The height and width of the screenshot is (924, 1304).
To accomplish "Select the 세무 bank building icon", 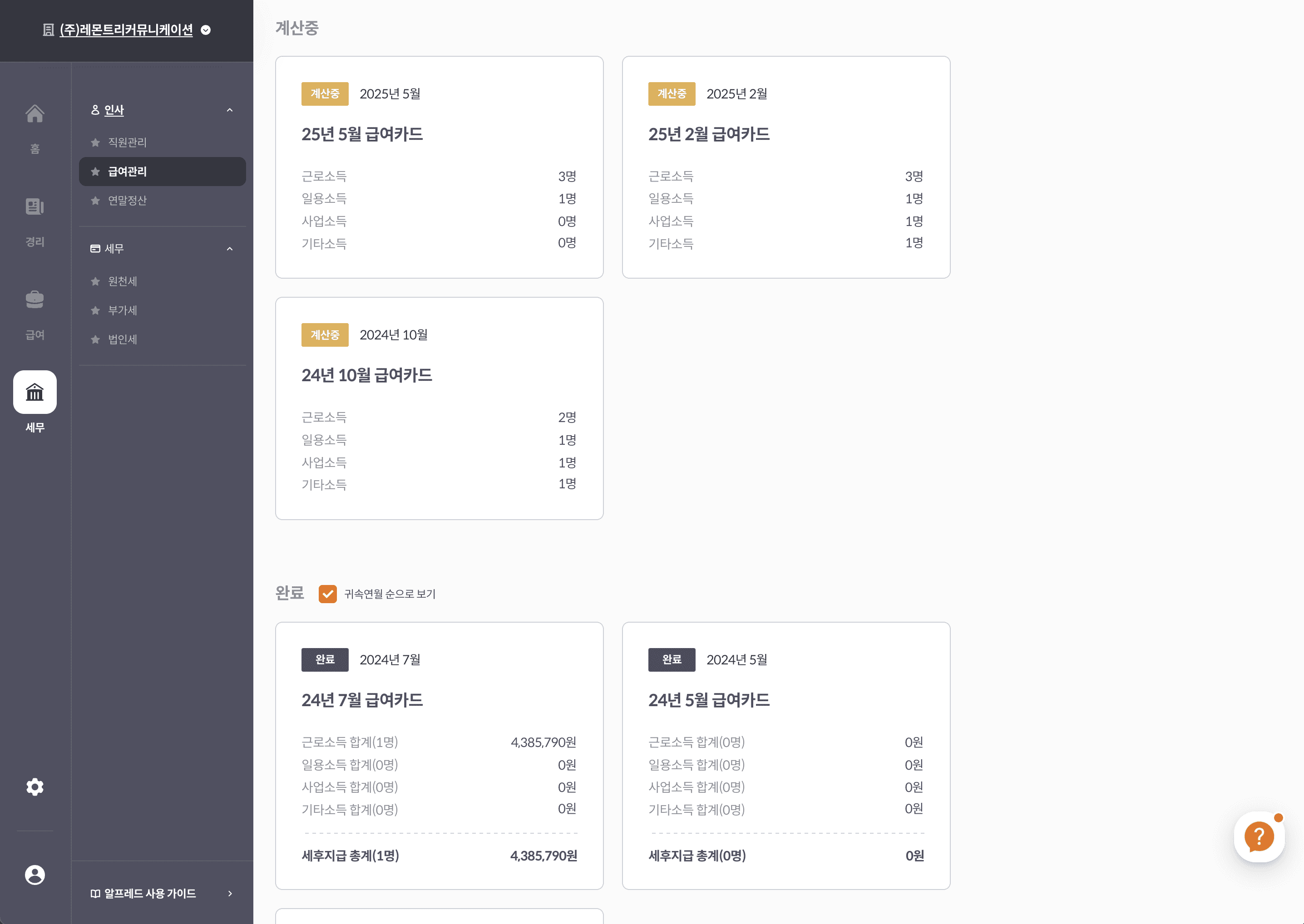I will point(35,392).
